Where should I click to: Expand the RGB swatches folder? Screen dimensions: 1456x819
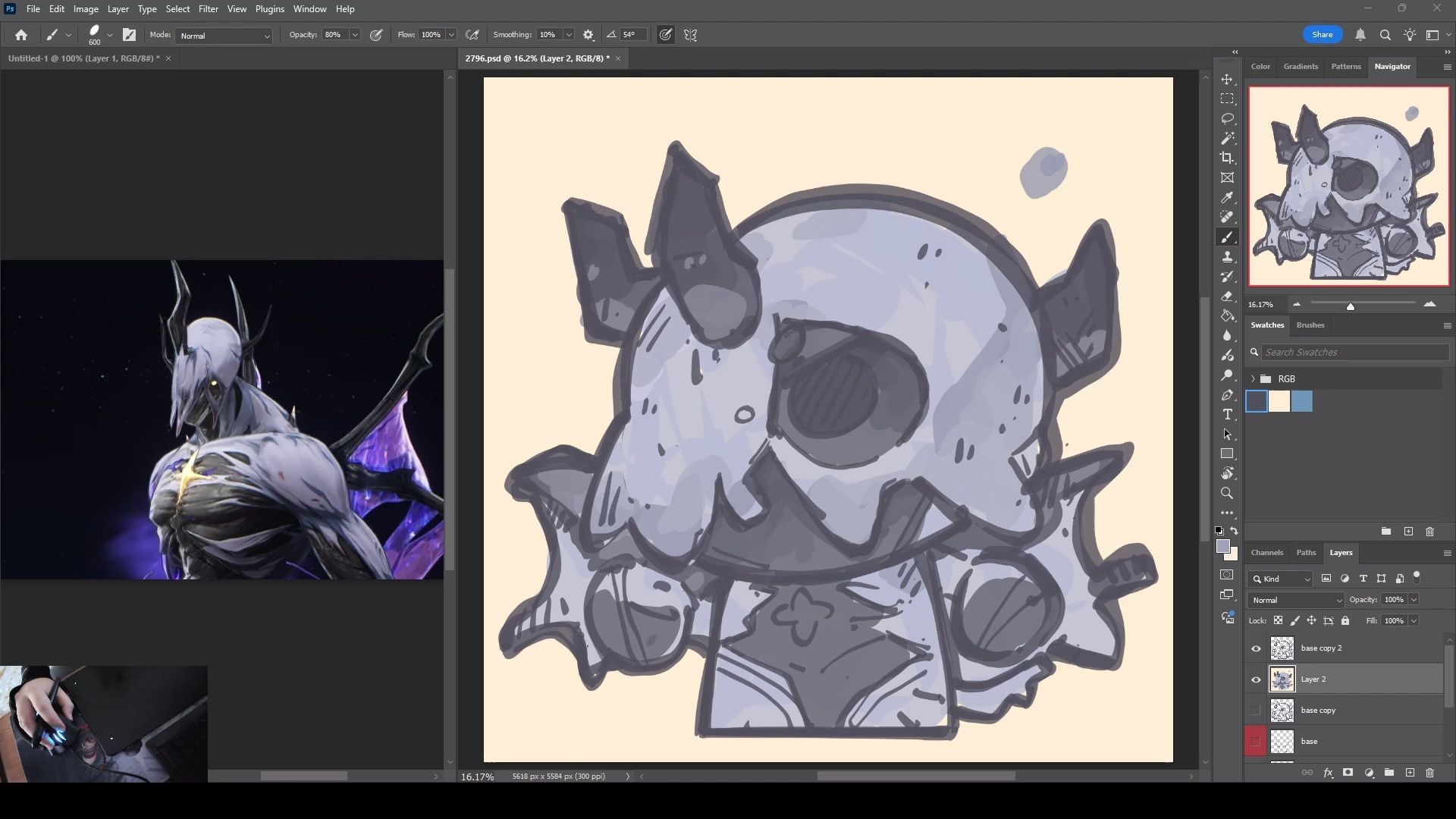(1253, 379)
